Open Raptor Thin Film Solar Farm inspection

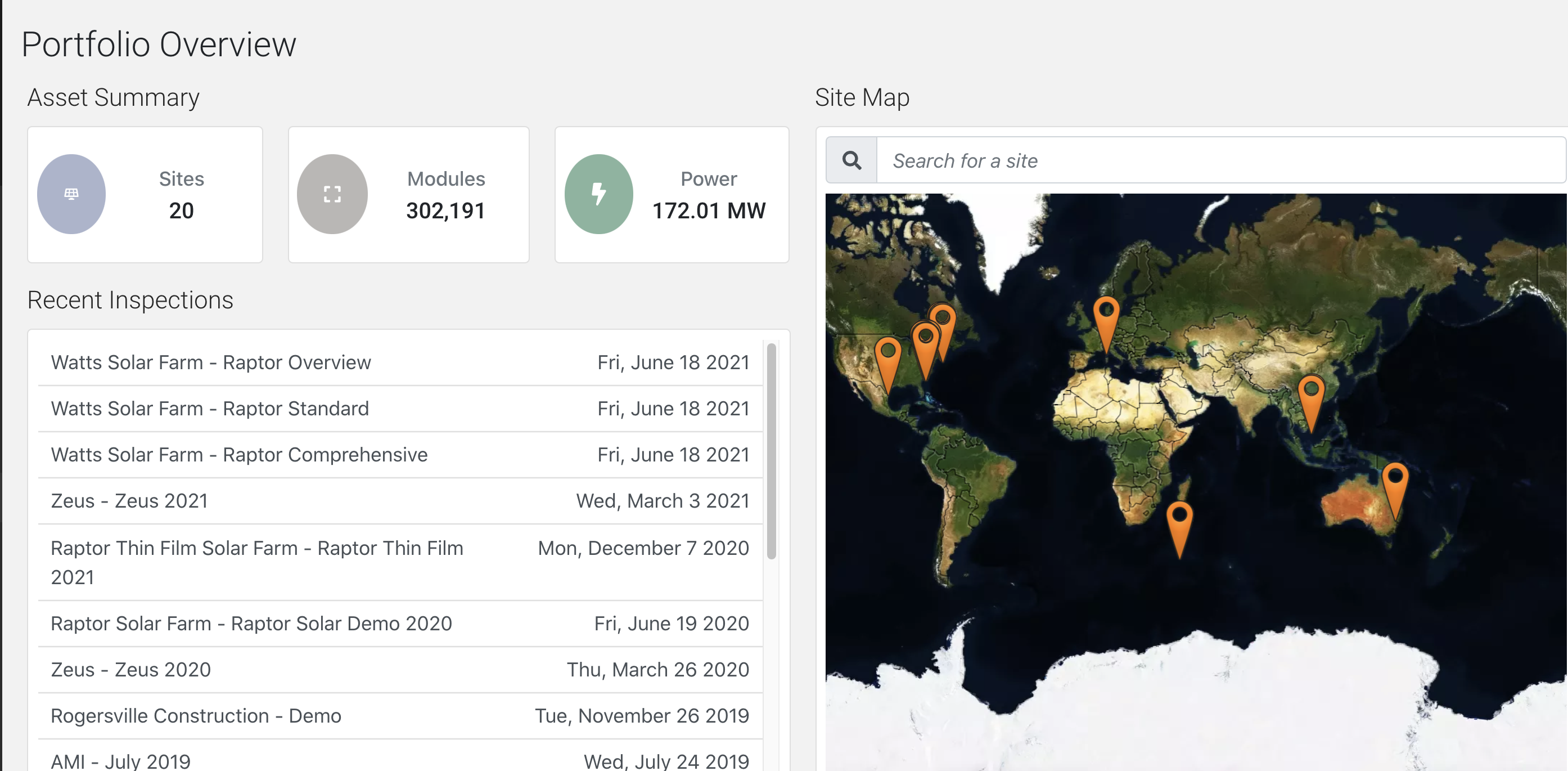[x=400, y=563]
